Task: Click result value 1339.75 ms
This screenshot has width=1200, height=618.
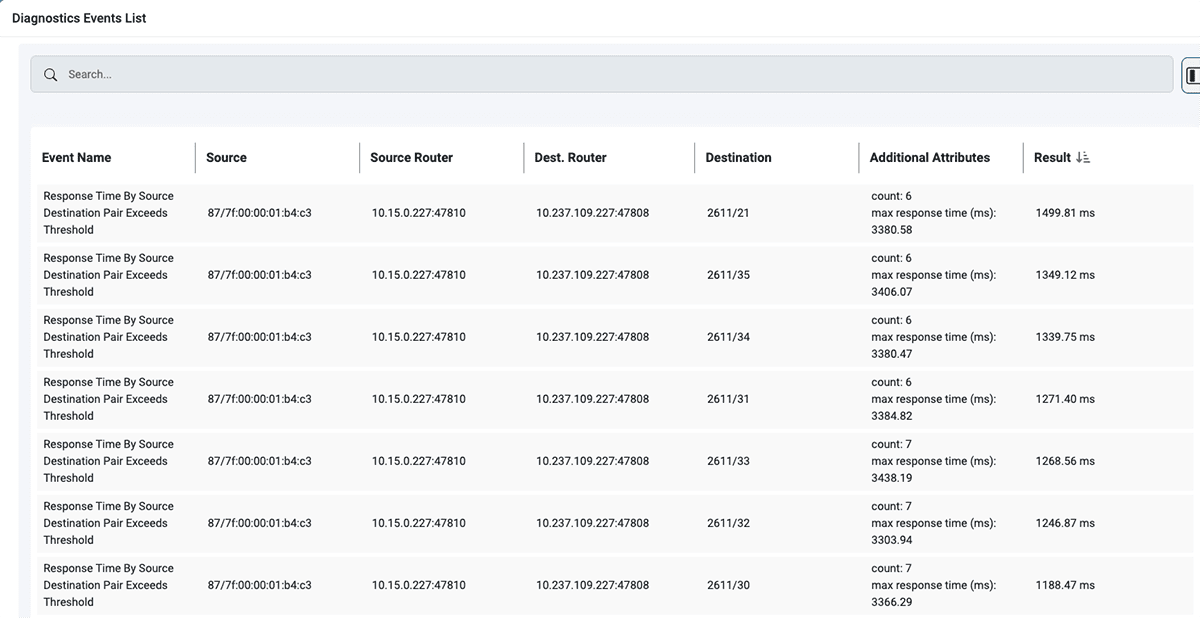Action: click(x=1065, y=337)
